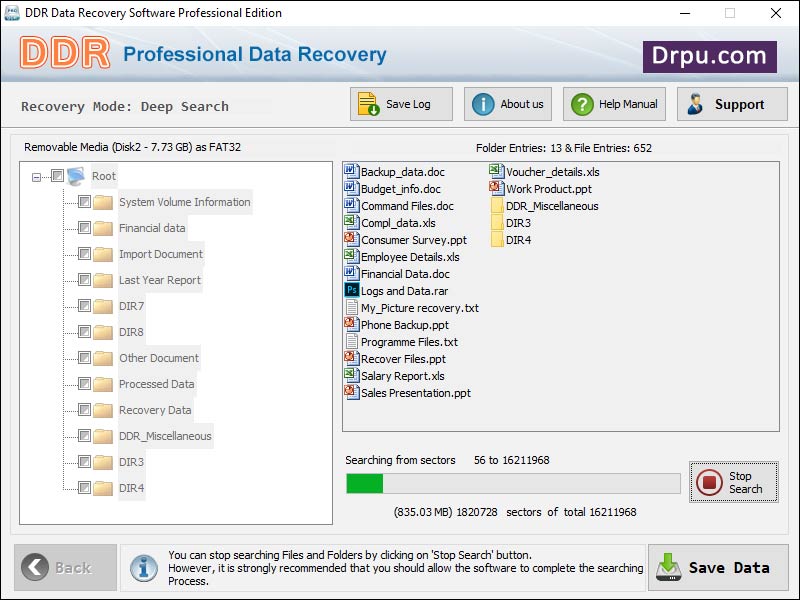Close the DDR Data Recovery window
This screenshot has height=600, width=800.
[776, 13]
